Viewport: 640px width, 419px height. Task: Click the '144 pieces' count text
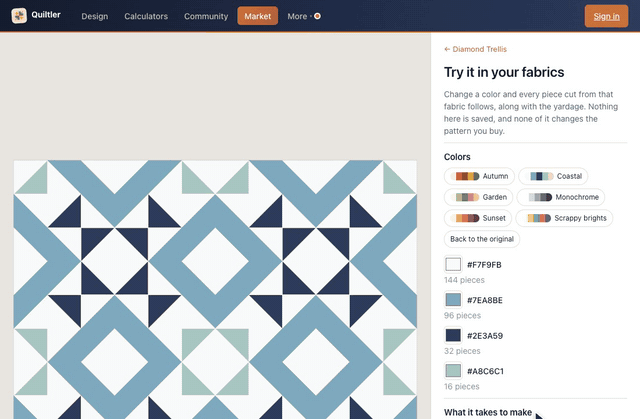tap(464, 280)
